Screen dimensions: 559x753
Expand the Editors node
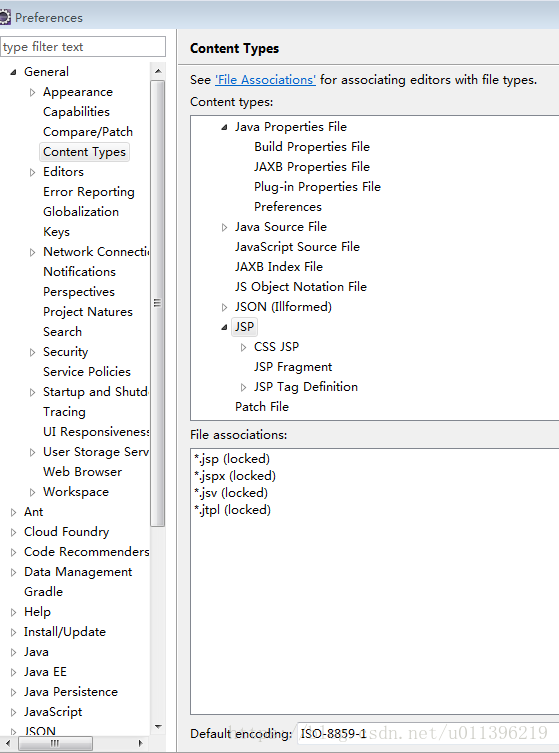[32, 172]
